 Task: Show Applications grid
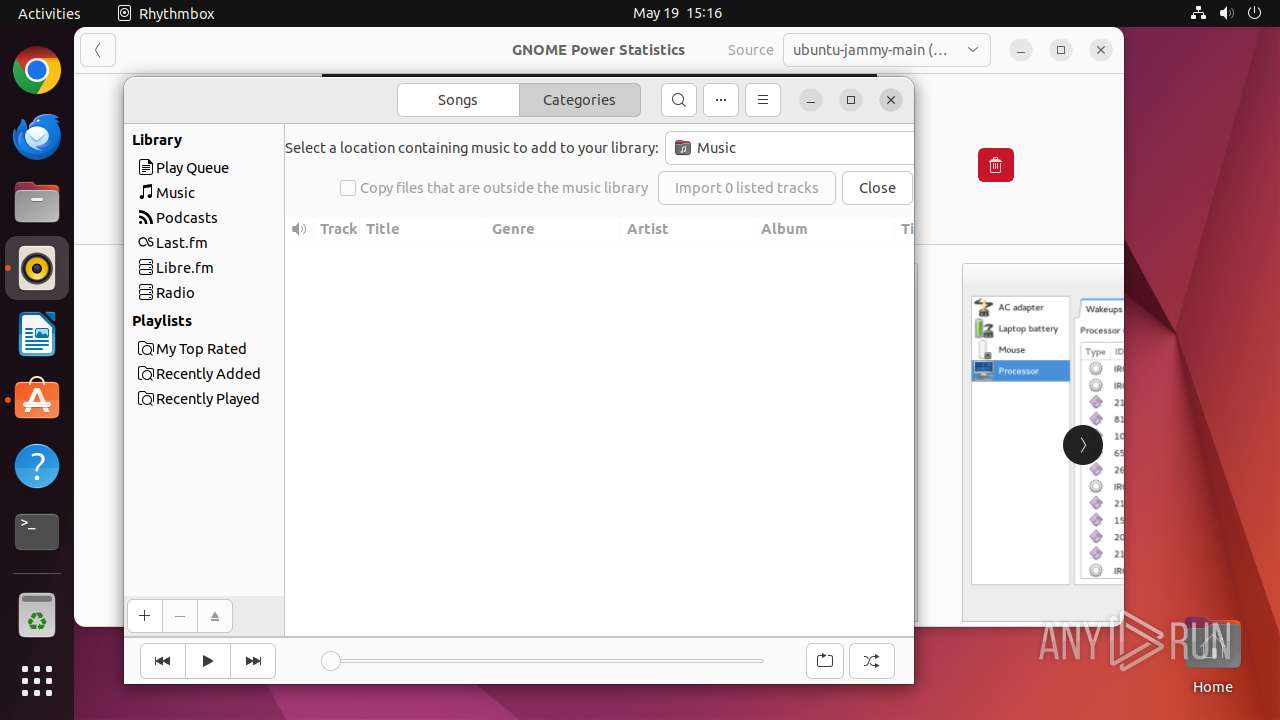(x=37, y=681)
